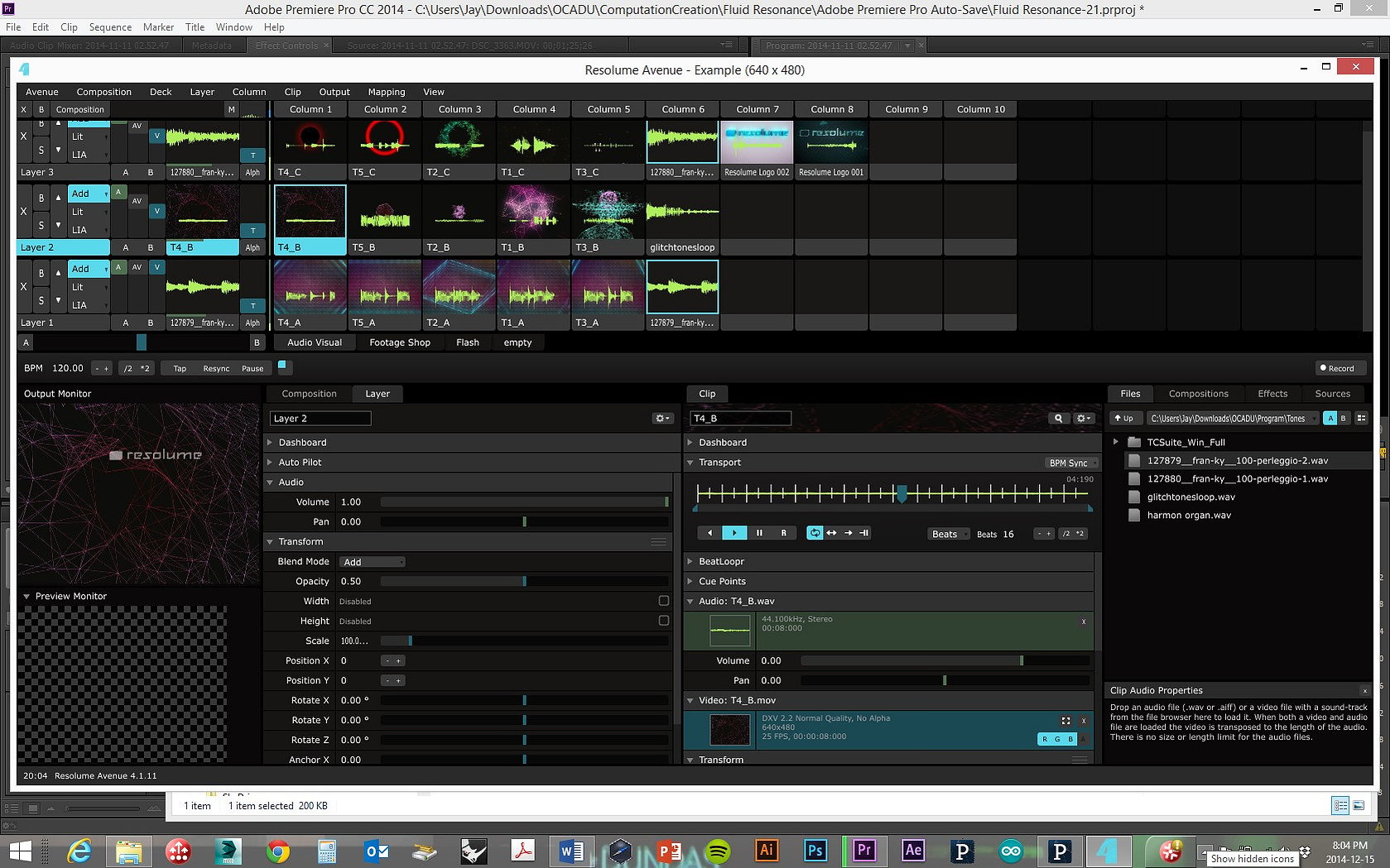Screen dimensions: 1390x868
Task: Select play once and hold mode icon
Action: coord(864,533)
